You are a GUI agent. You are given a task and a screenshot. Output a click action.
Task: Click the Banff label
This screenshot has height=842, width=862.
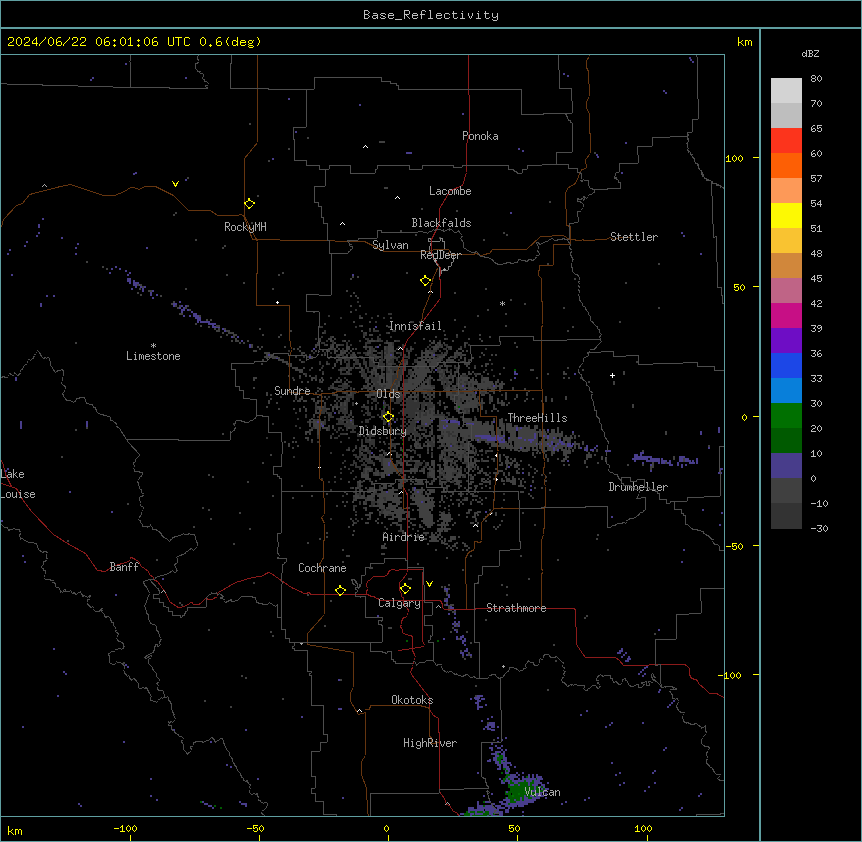[124, 567]
